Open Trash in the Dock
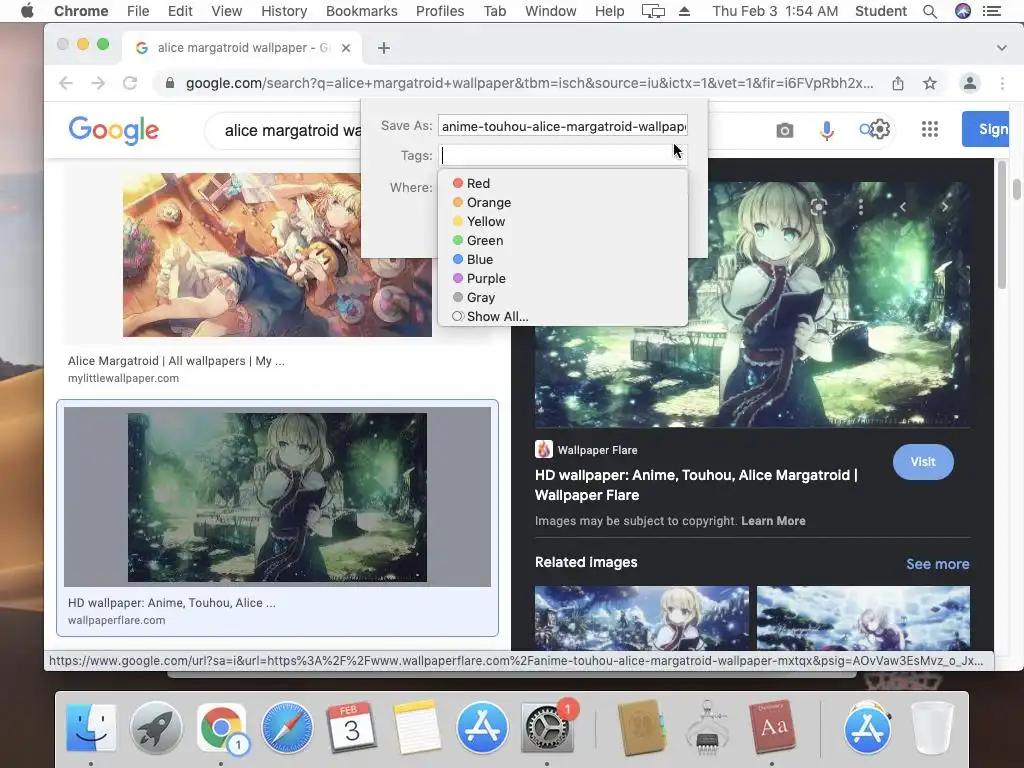This screenshot has width=1024, height=768. point(933,726)
